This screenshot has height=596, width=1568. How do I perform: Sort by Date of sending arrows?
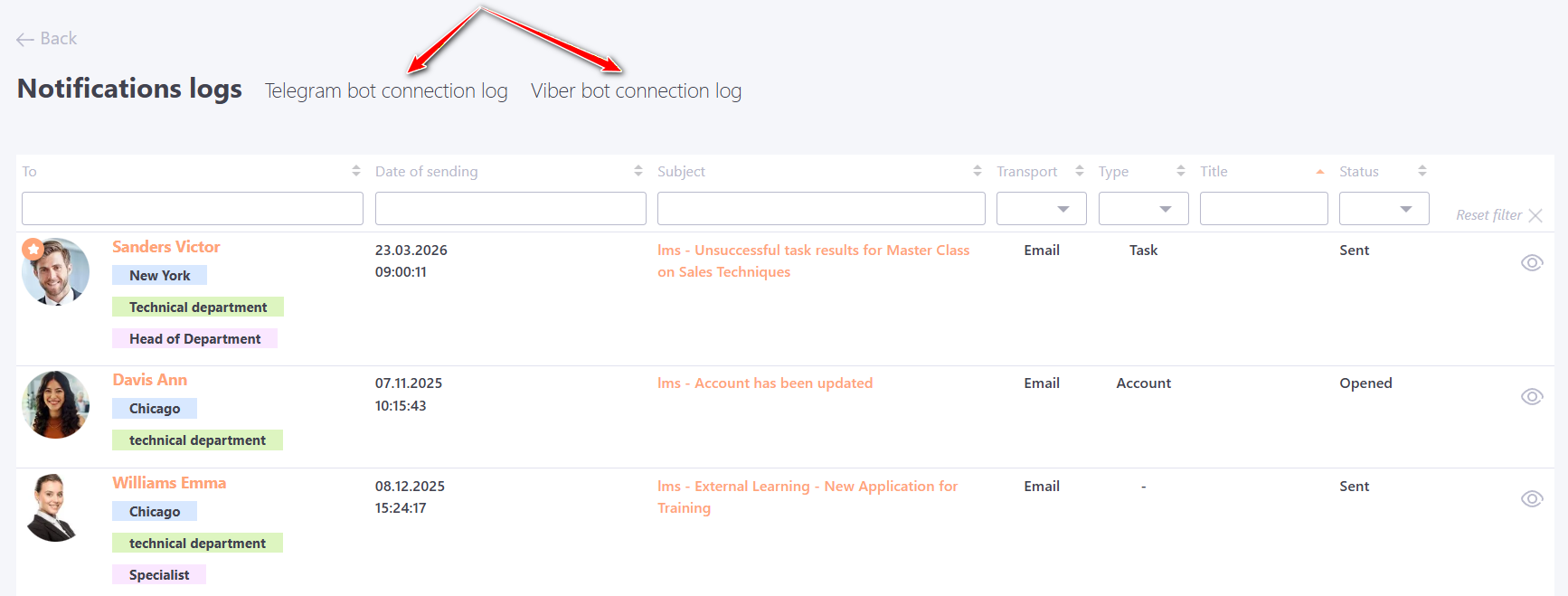pyautogui.click(x=638, y=171)
